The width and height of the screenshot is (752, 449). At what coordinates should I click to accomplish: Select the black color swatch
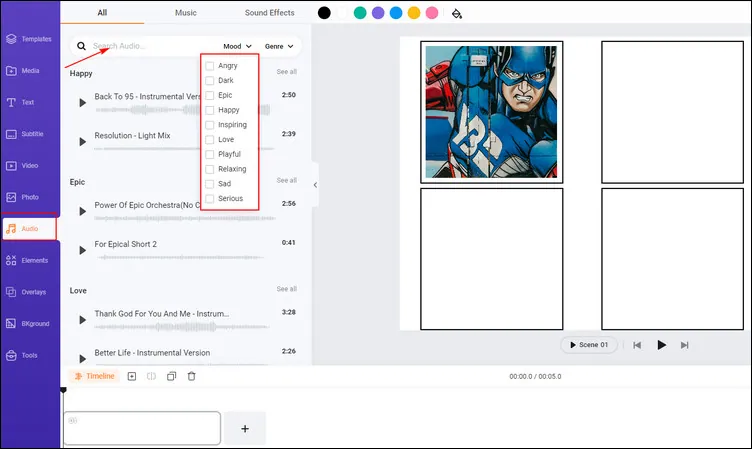point(324,13)
